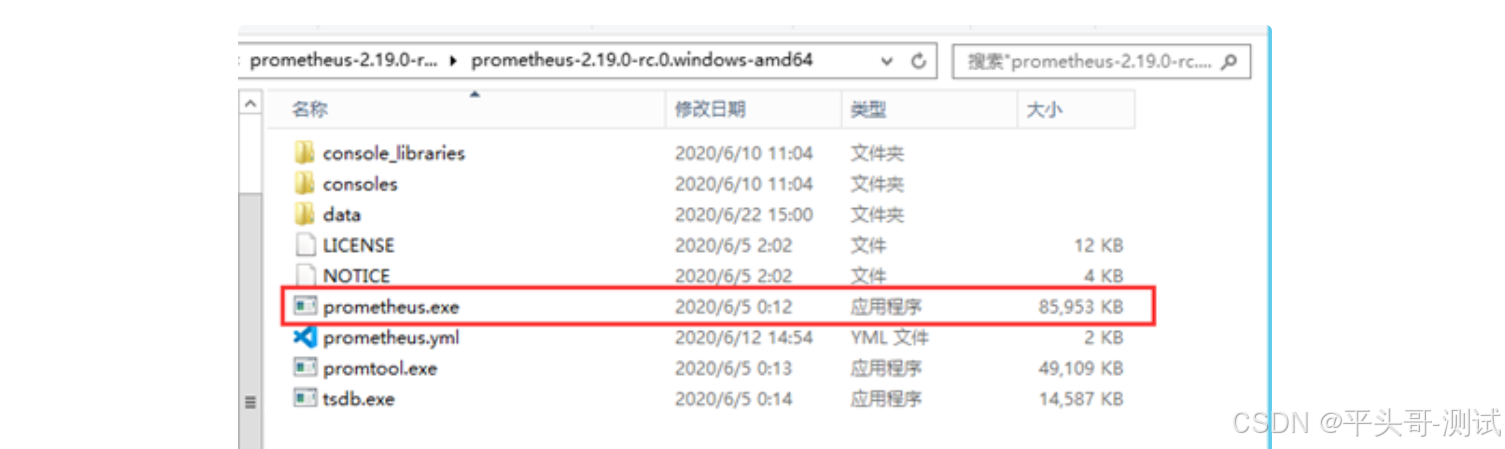Select the prometheus.yml file name
The width and height of the screenshot is (1505, 449).
391,337
